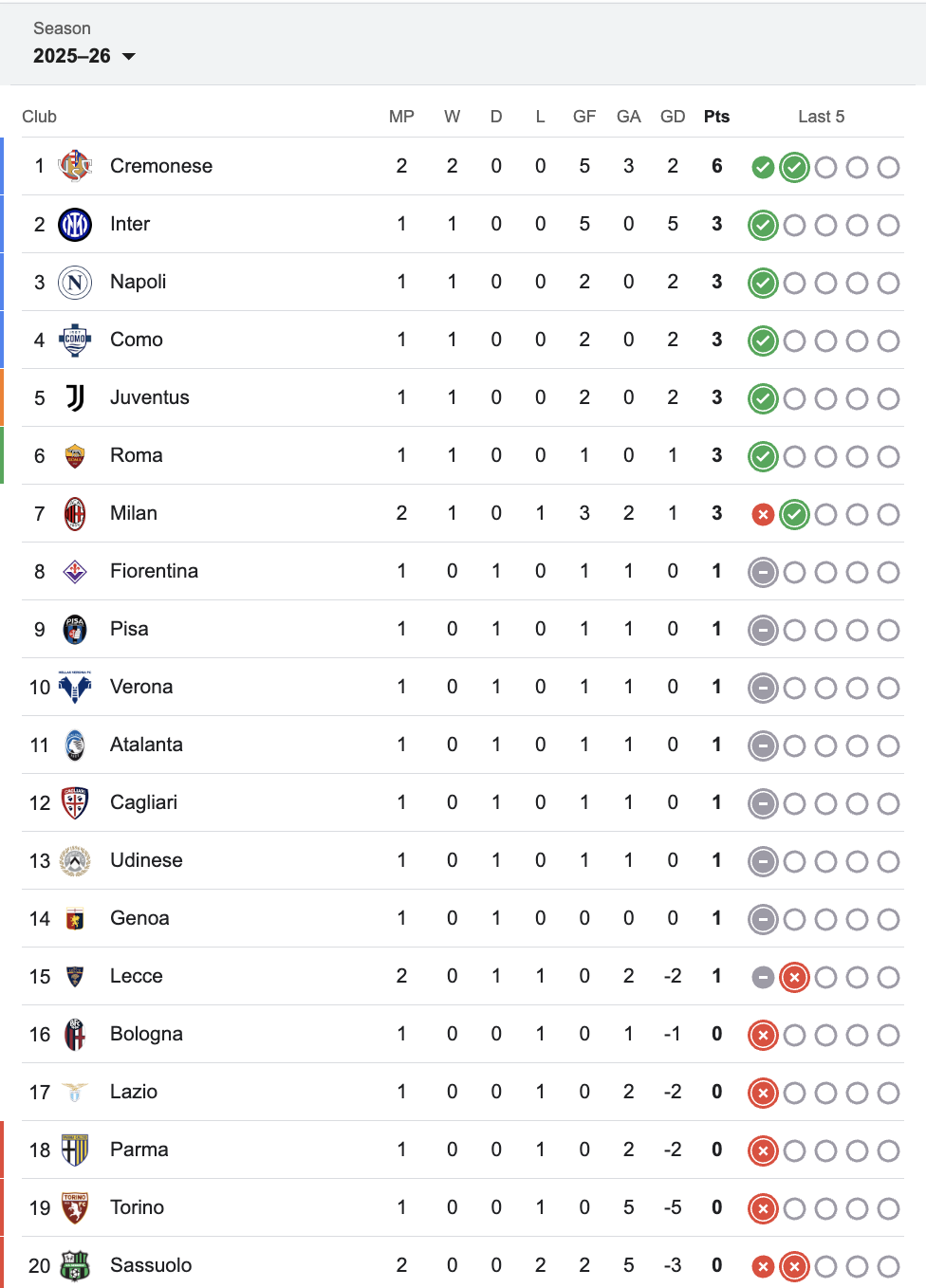This screenshot has width=926, height=1288.
Task: Click the Pts column header
Action: [x=716, y=117]
